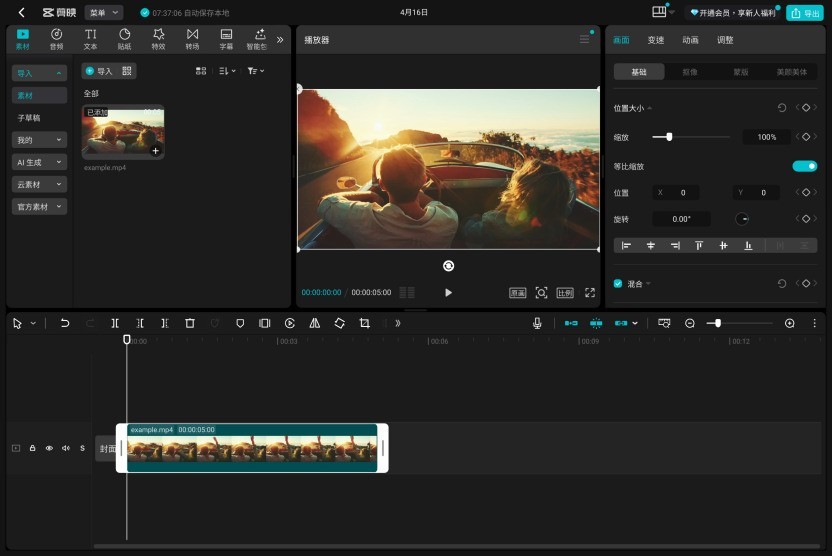Toggle track visibility eye icon
The image size is (832, 556).
click(x=49, y=448)
